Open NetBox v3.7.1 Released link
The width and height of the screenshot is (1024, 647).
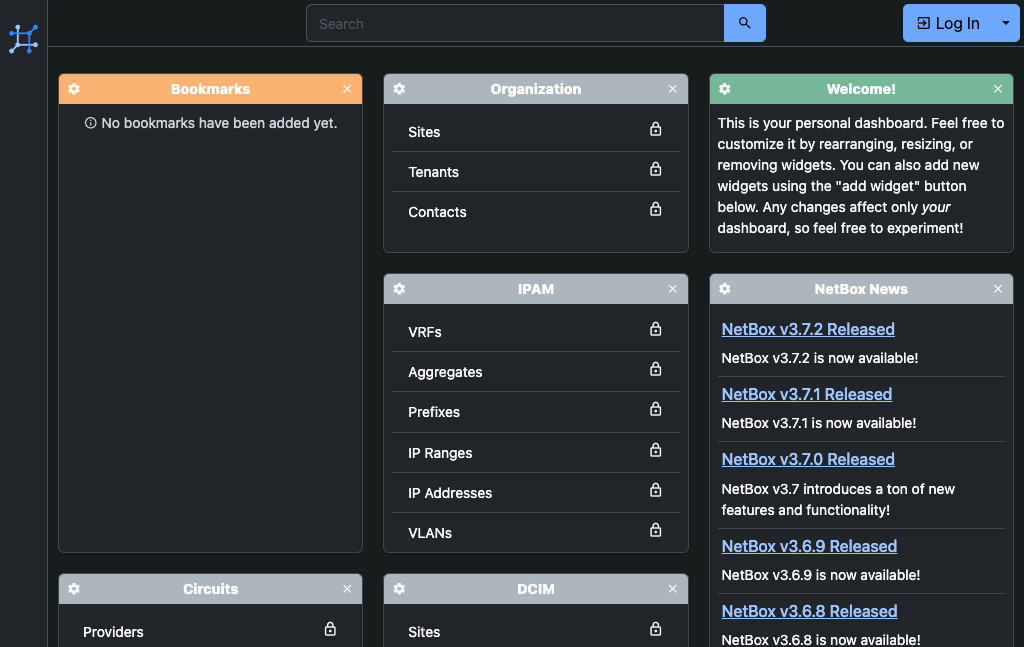tap(807, 394)
